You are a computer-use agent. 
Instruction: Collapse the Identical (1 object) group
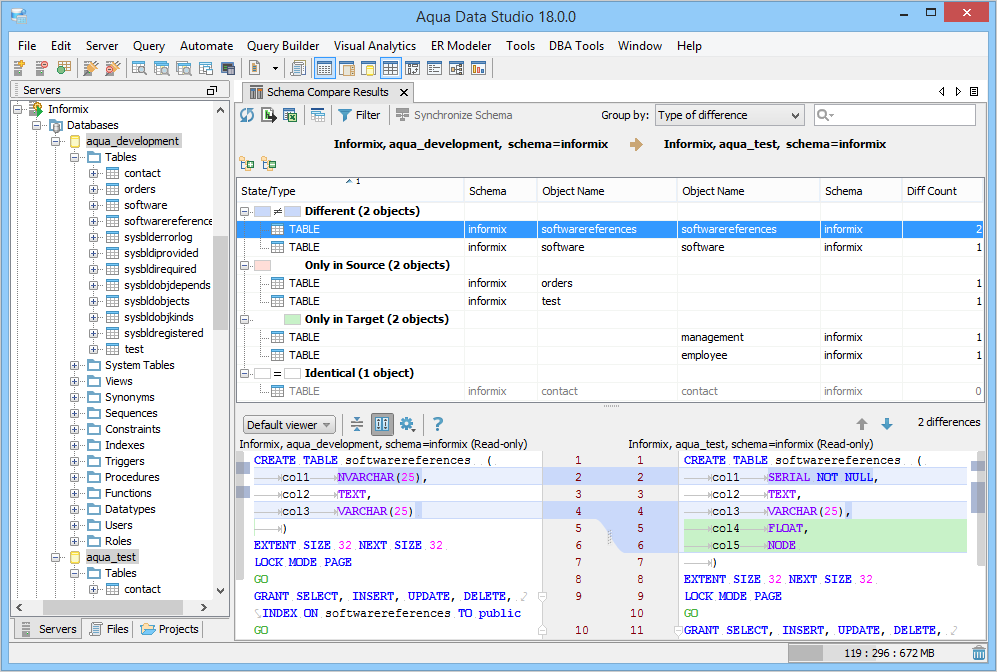click(244, 373)
